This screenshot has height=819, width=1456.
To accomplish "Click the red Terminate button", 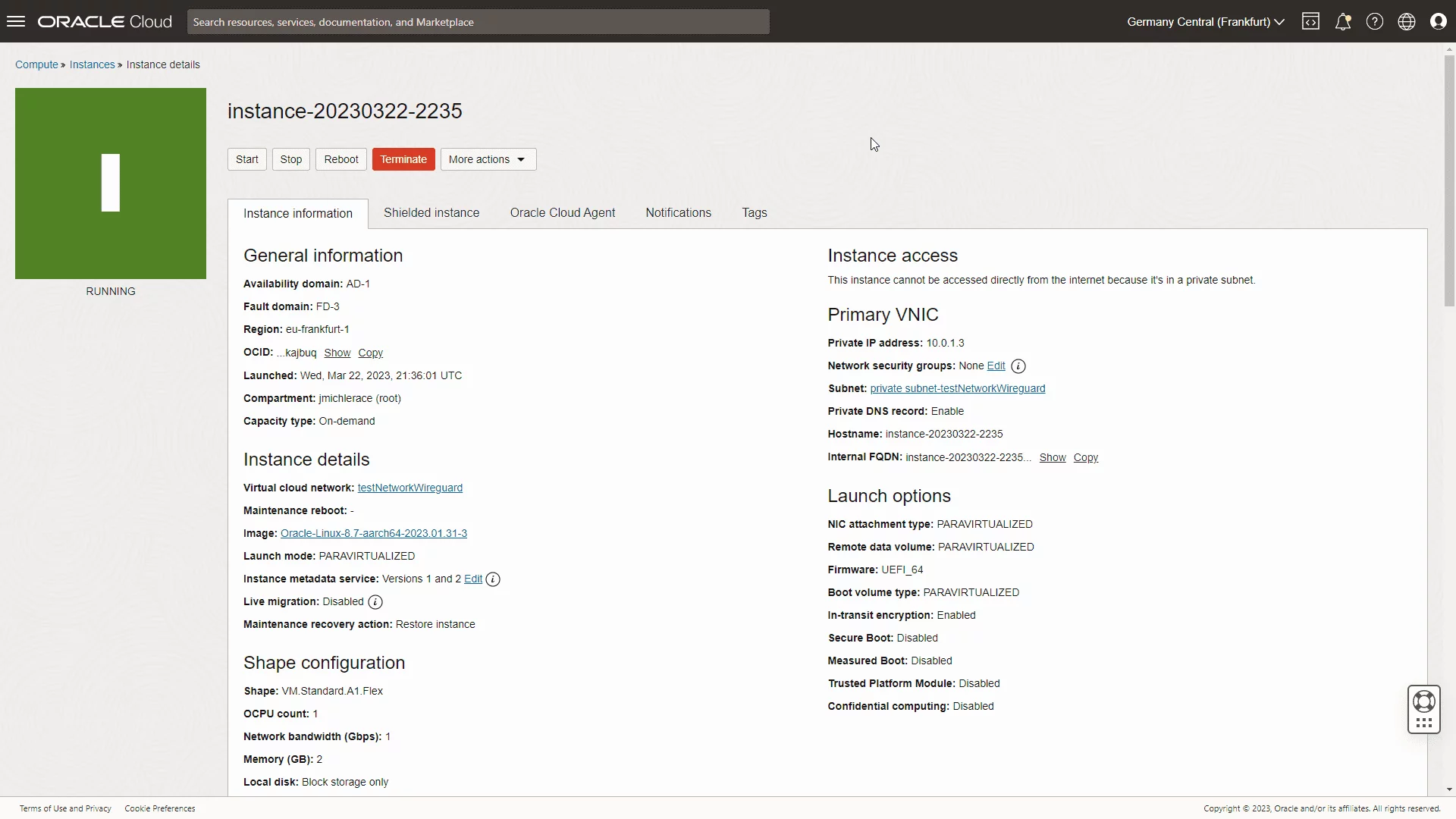I will (x=403, y=159).
